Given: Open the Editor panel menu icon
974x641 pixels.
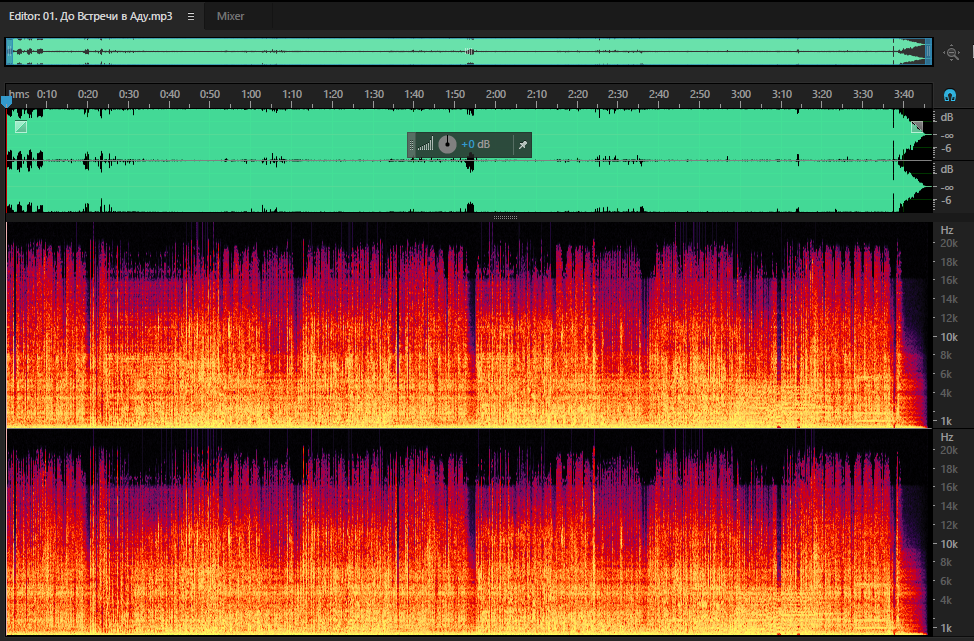Looking at the screenshot, I should [191, 17].
